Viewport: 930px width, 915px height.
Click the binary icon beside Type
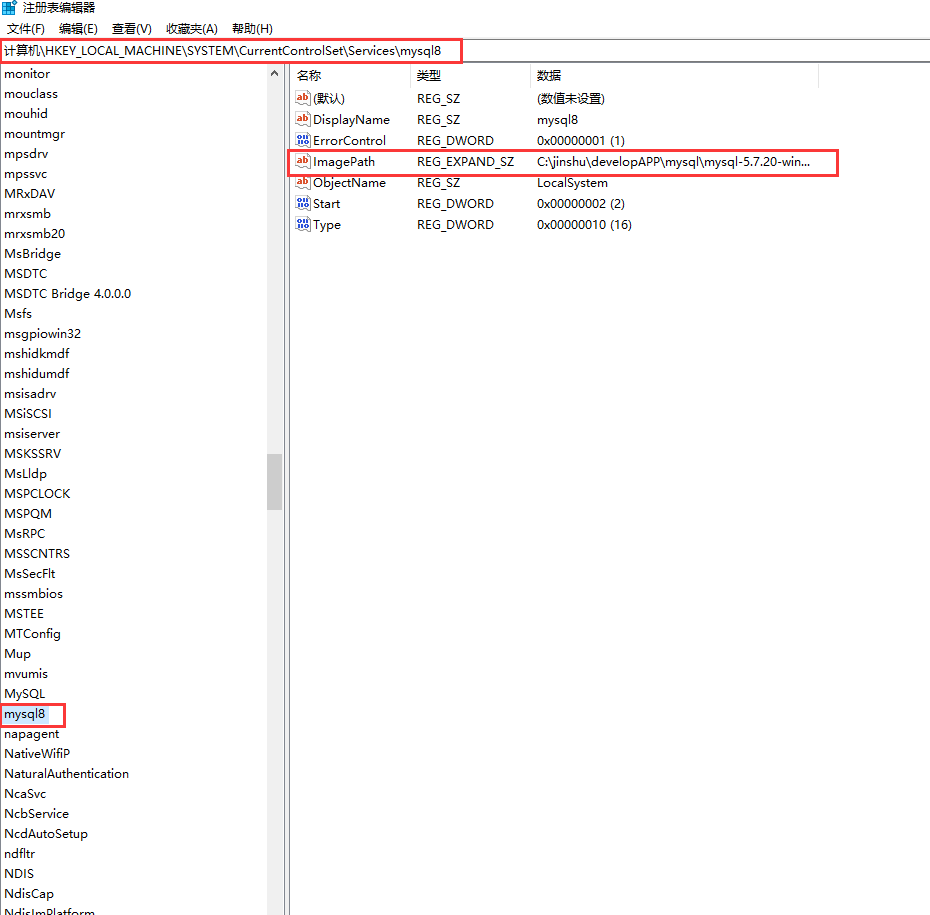pyautogui.click(x=303, y=224)
